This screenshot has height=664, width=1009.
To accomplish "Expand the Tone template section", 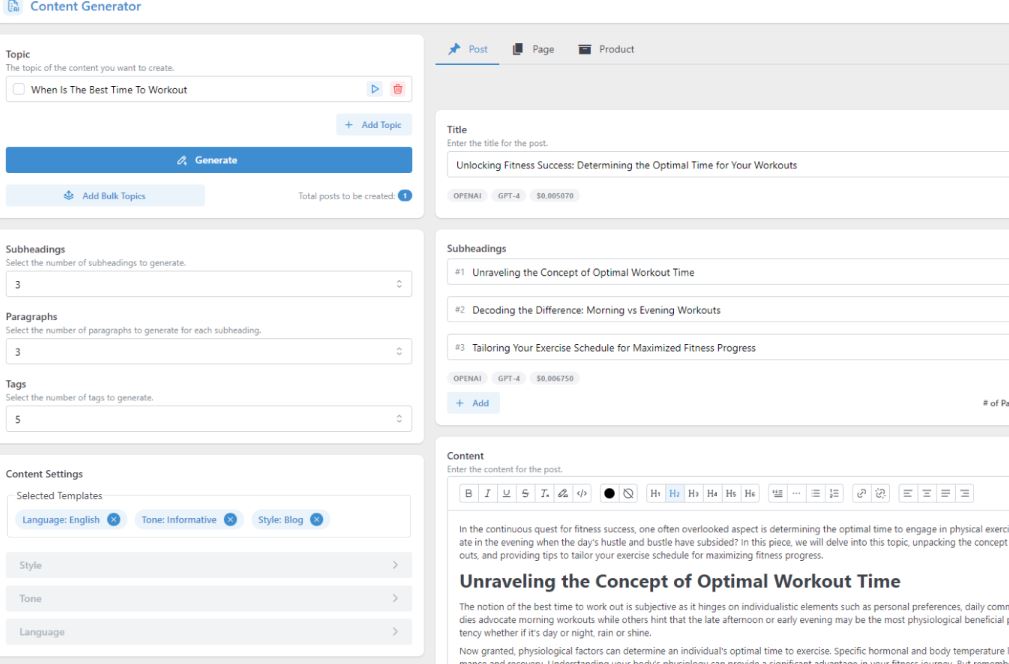I will (208, 598).
